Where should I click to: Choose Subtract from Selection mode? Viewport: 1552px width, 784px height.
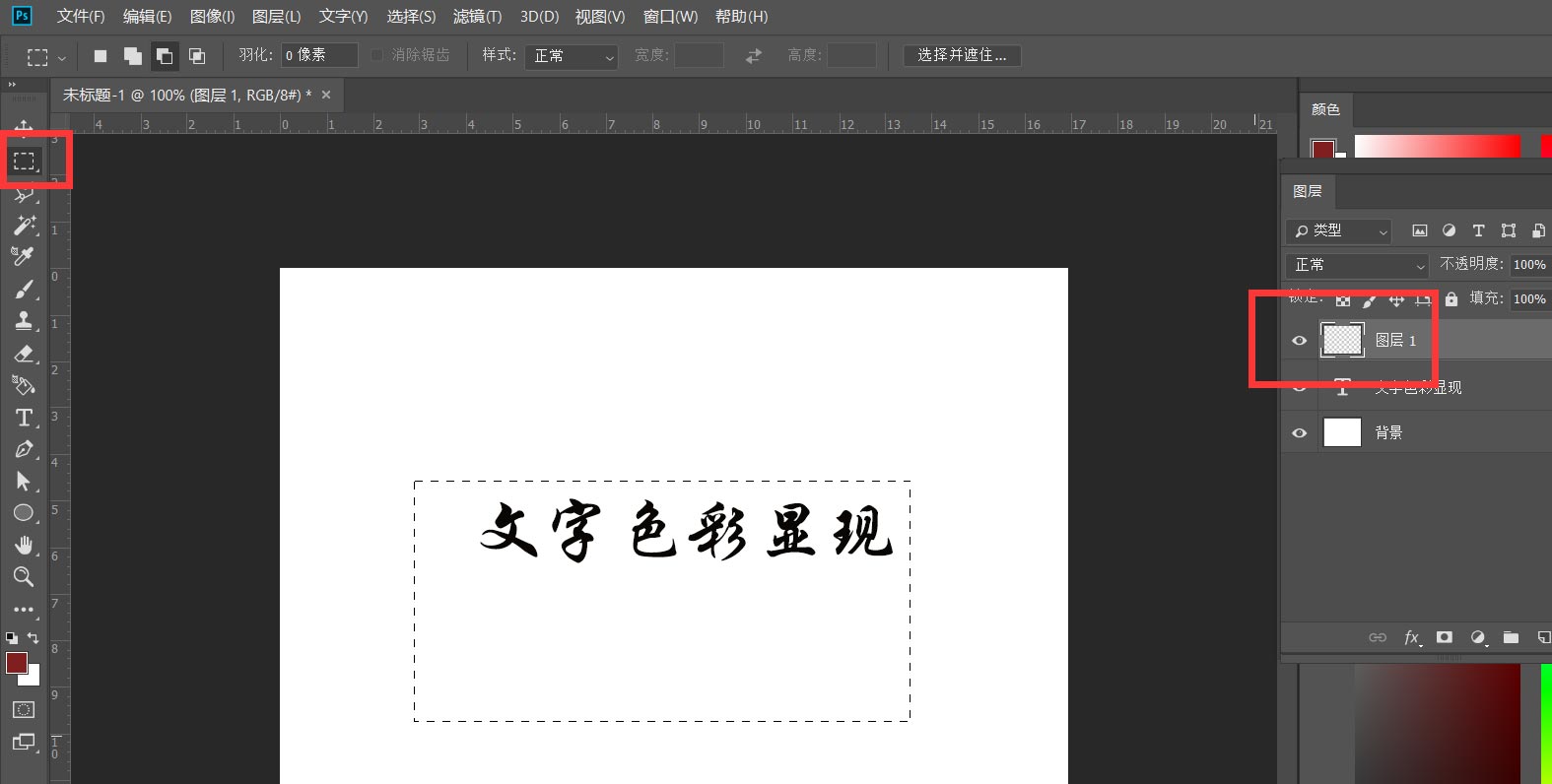165,56
